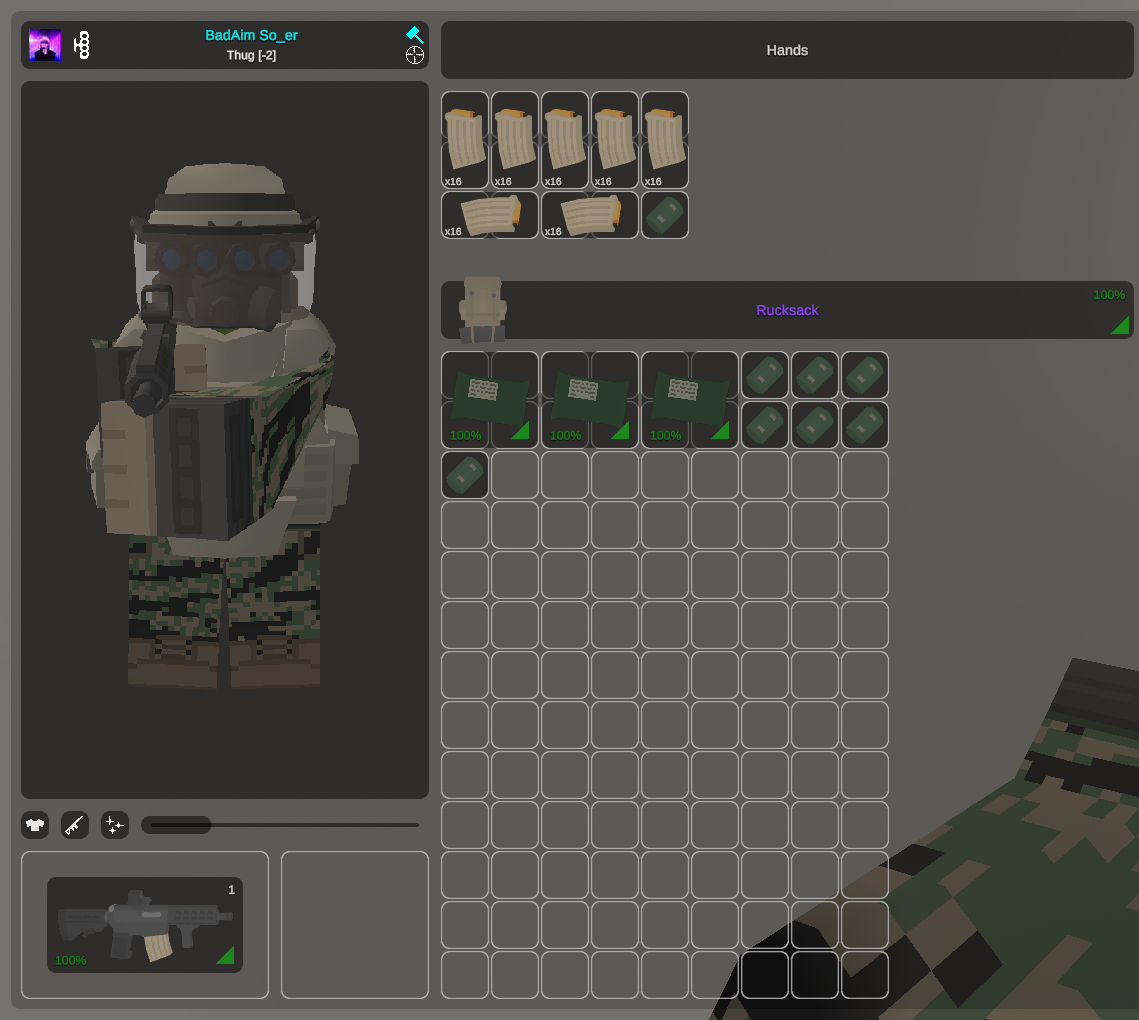Click the player avatar picture
1139x1020 pixels.
coord(44,45)
